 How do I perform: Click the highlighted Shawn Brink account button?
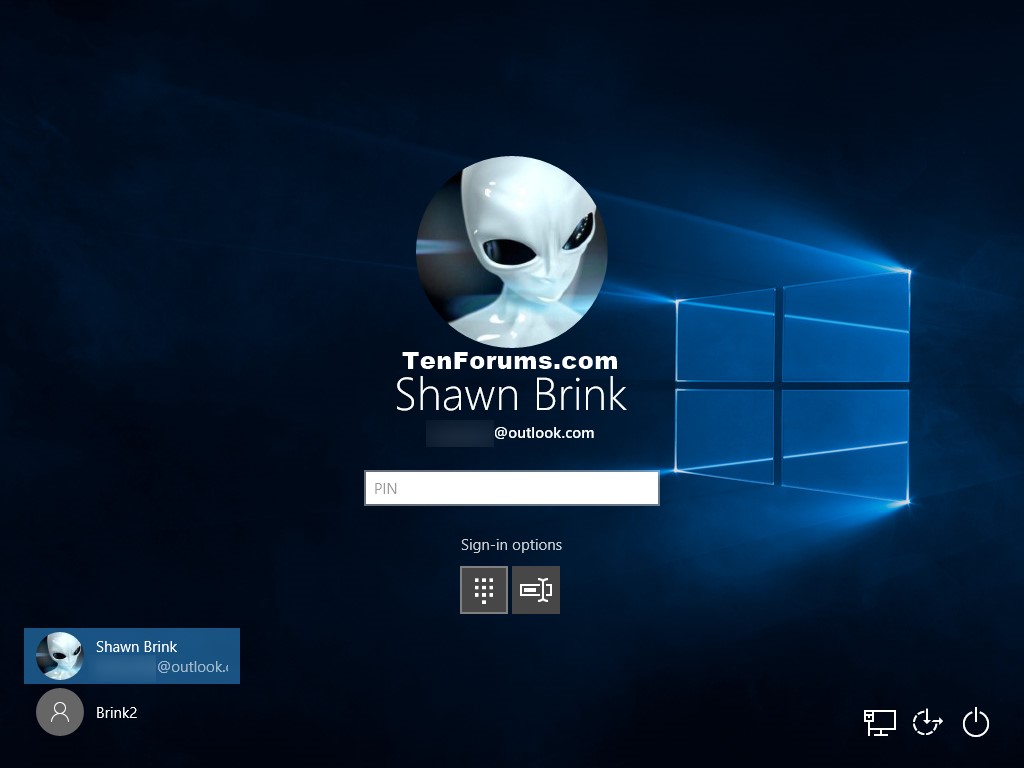click(131, 655)
